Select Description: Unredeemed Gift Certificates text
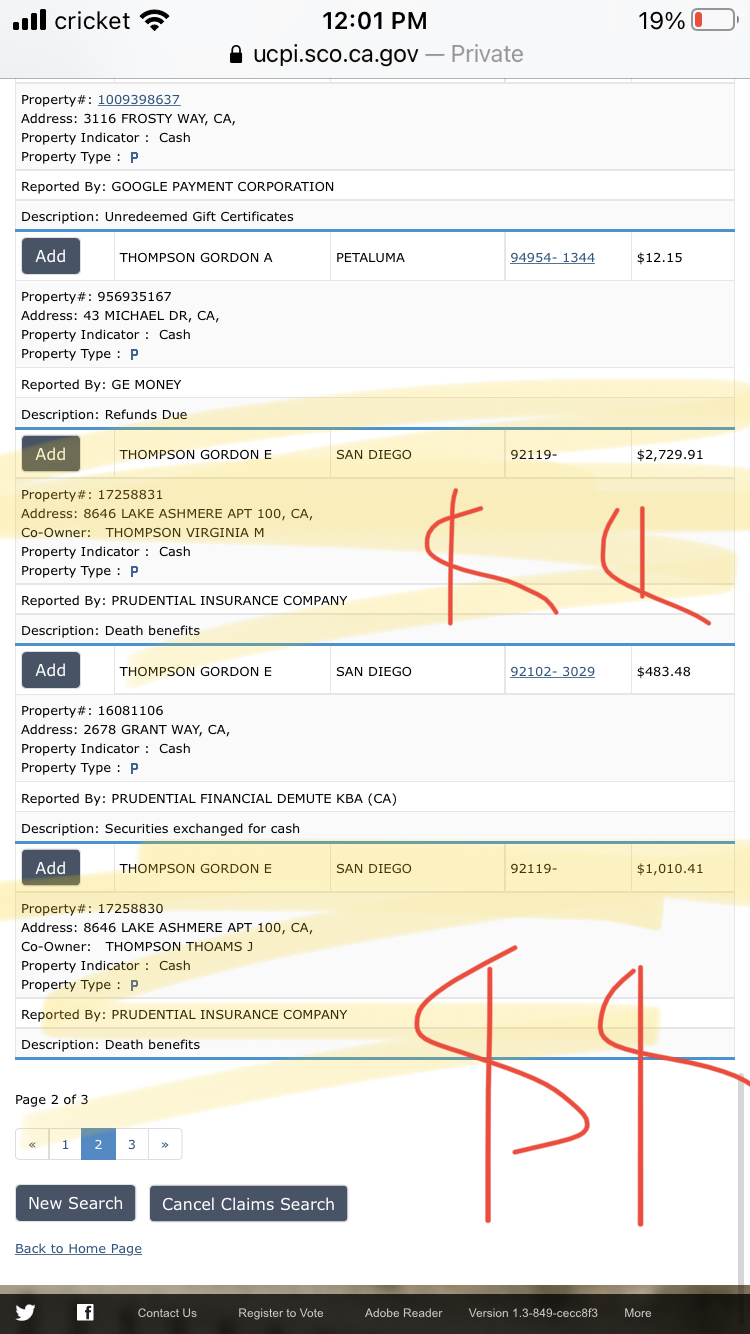 157,216
